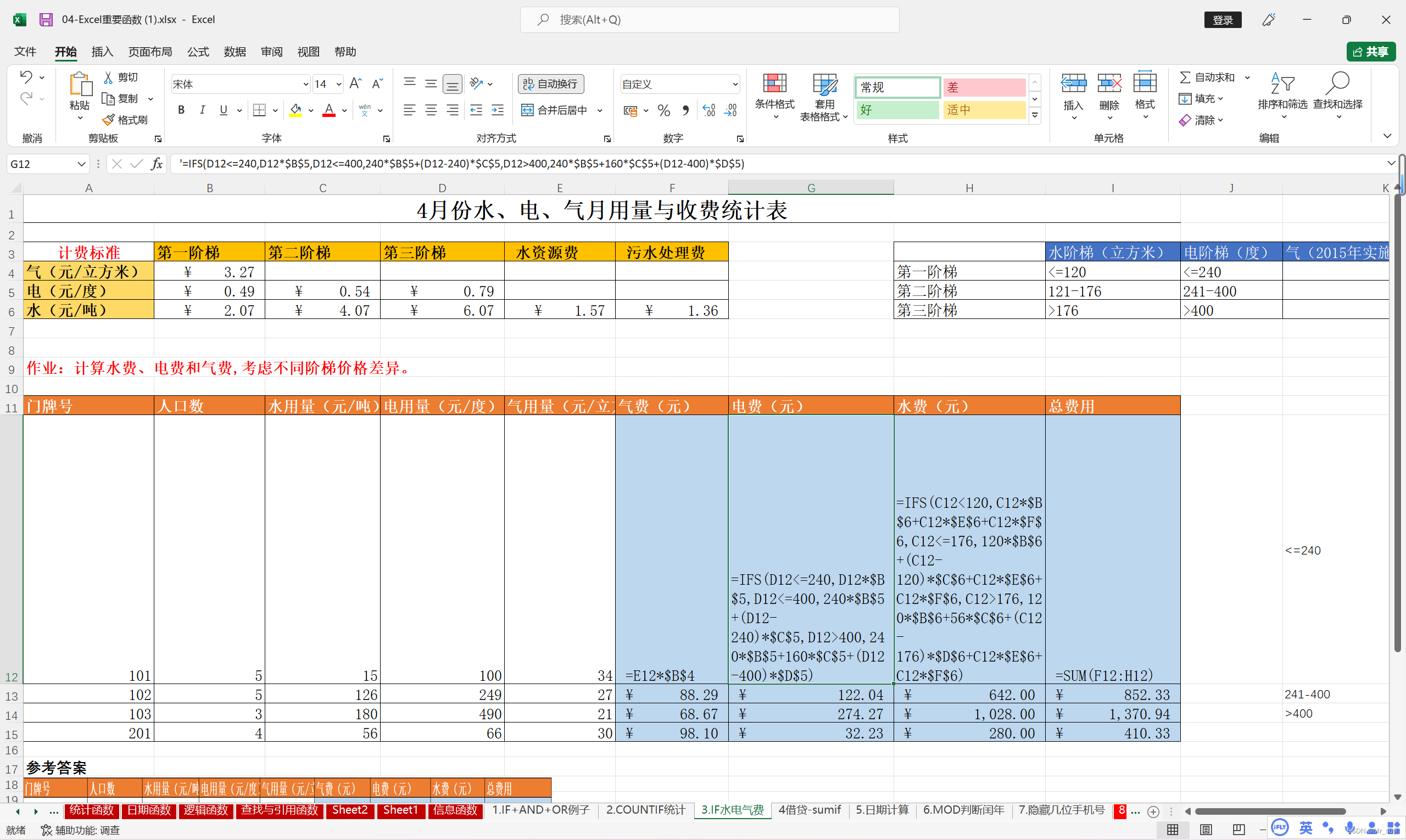Decrease font size with the smaller A icon
Viewport: 1406px width, 840px height.
(x=377, y=84)
